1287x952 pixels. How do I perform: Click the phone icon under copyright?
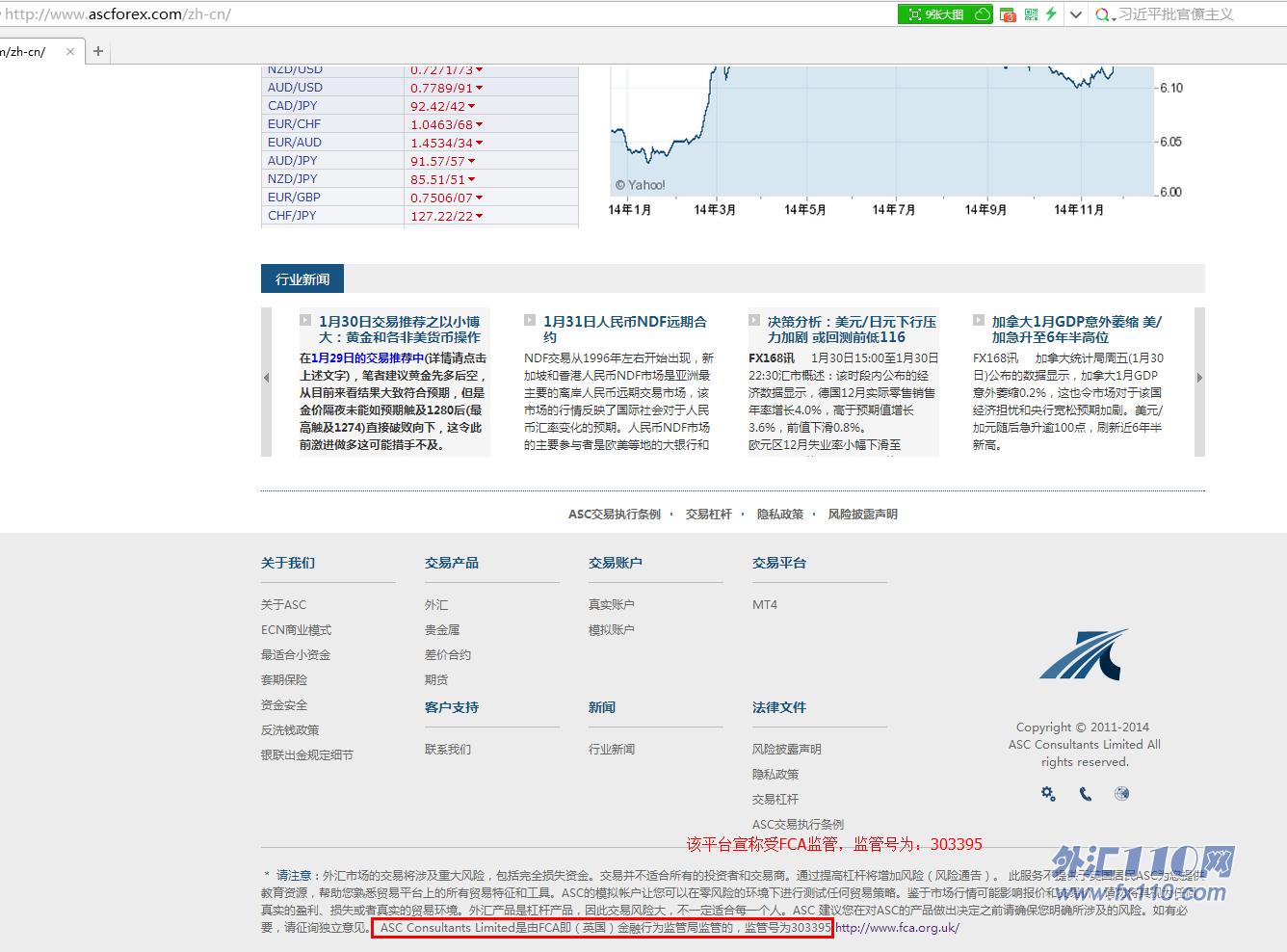click(1086, 794)
